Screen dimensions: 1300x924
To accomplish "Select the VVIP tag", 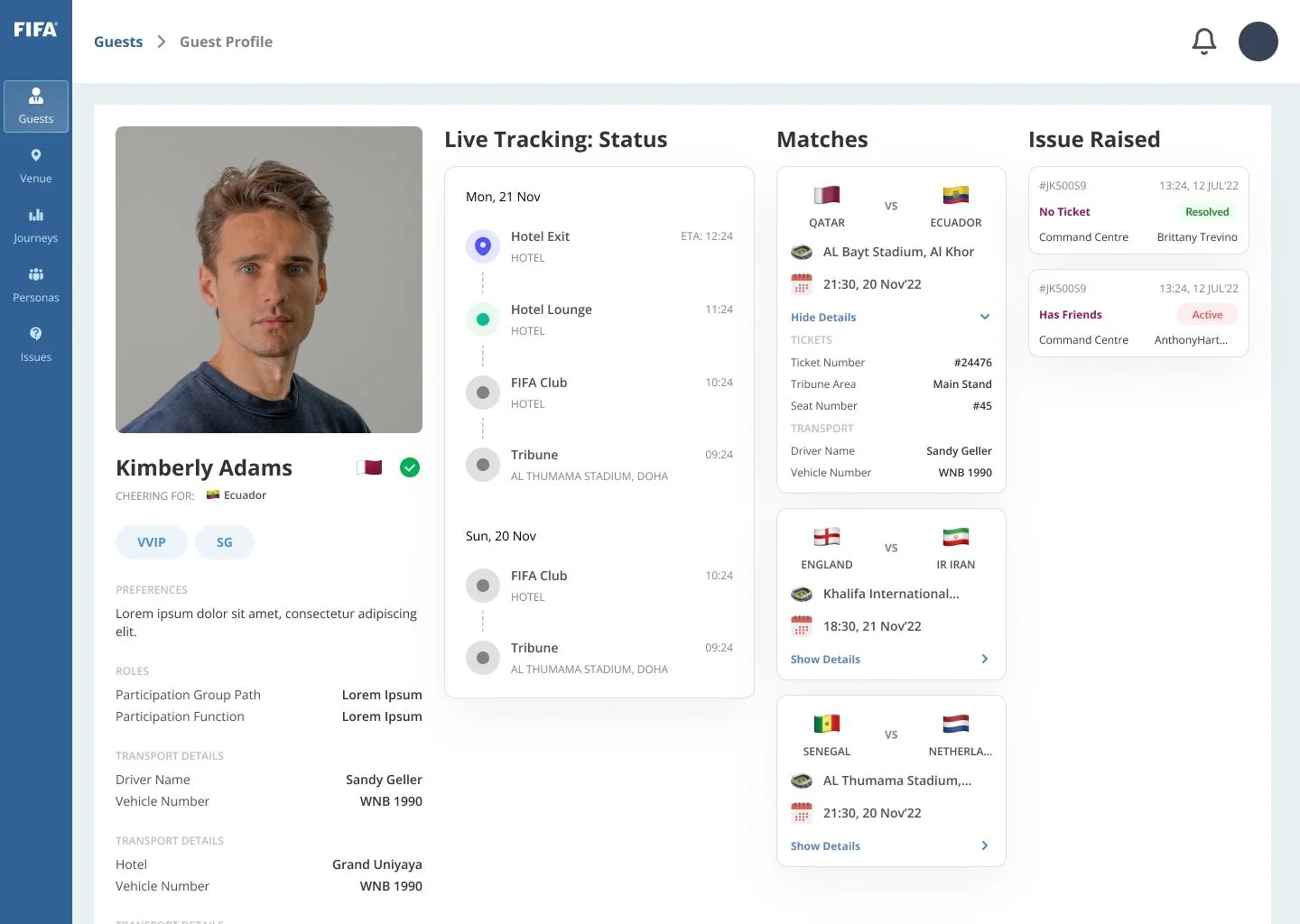I will click(x=152, y=542).
